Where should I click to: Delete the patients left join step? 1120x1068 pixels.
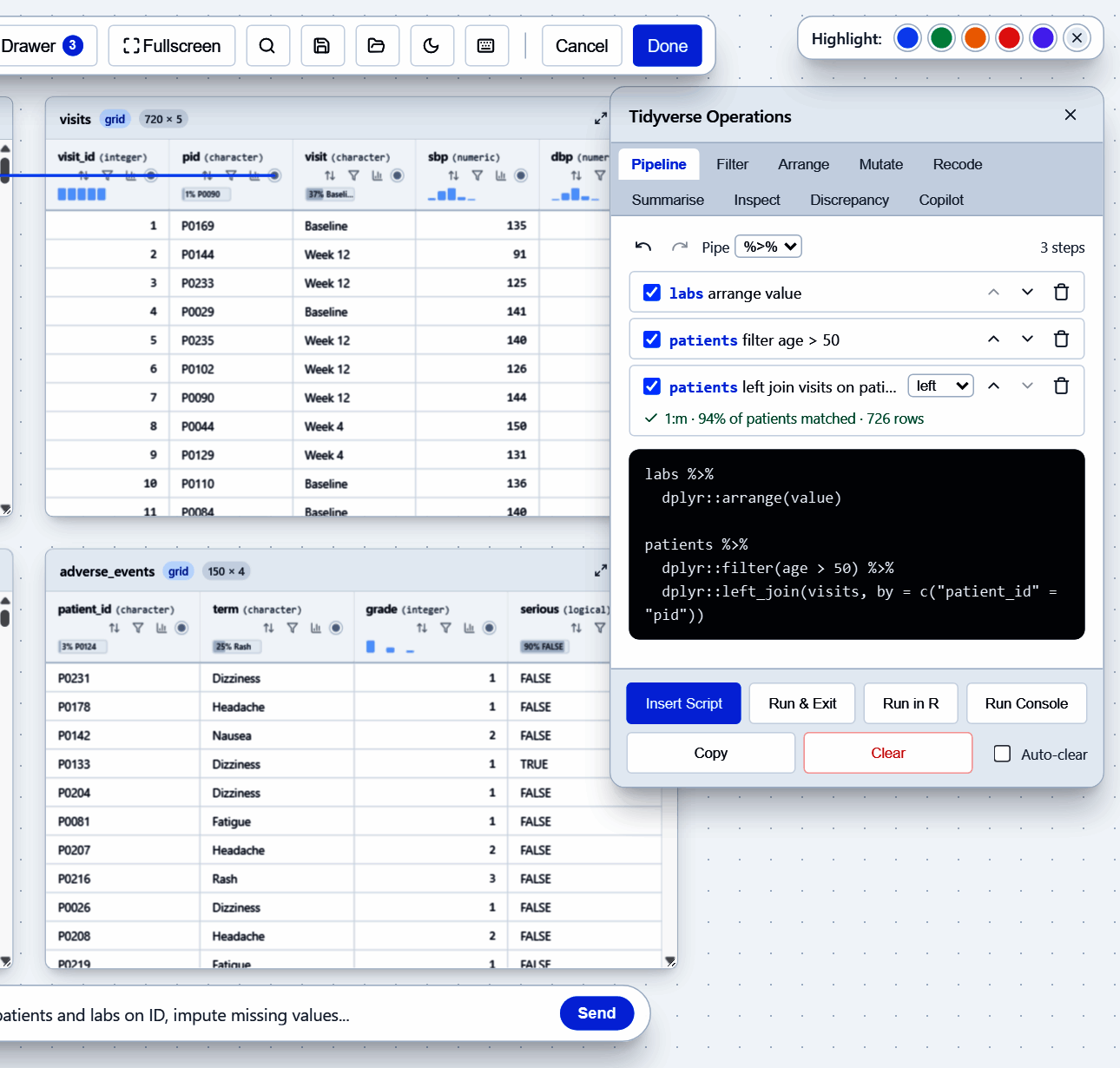(x=1061, y=386)
